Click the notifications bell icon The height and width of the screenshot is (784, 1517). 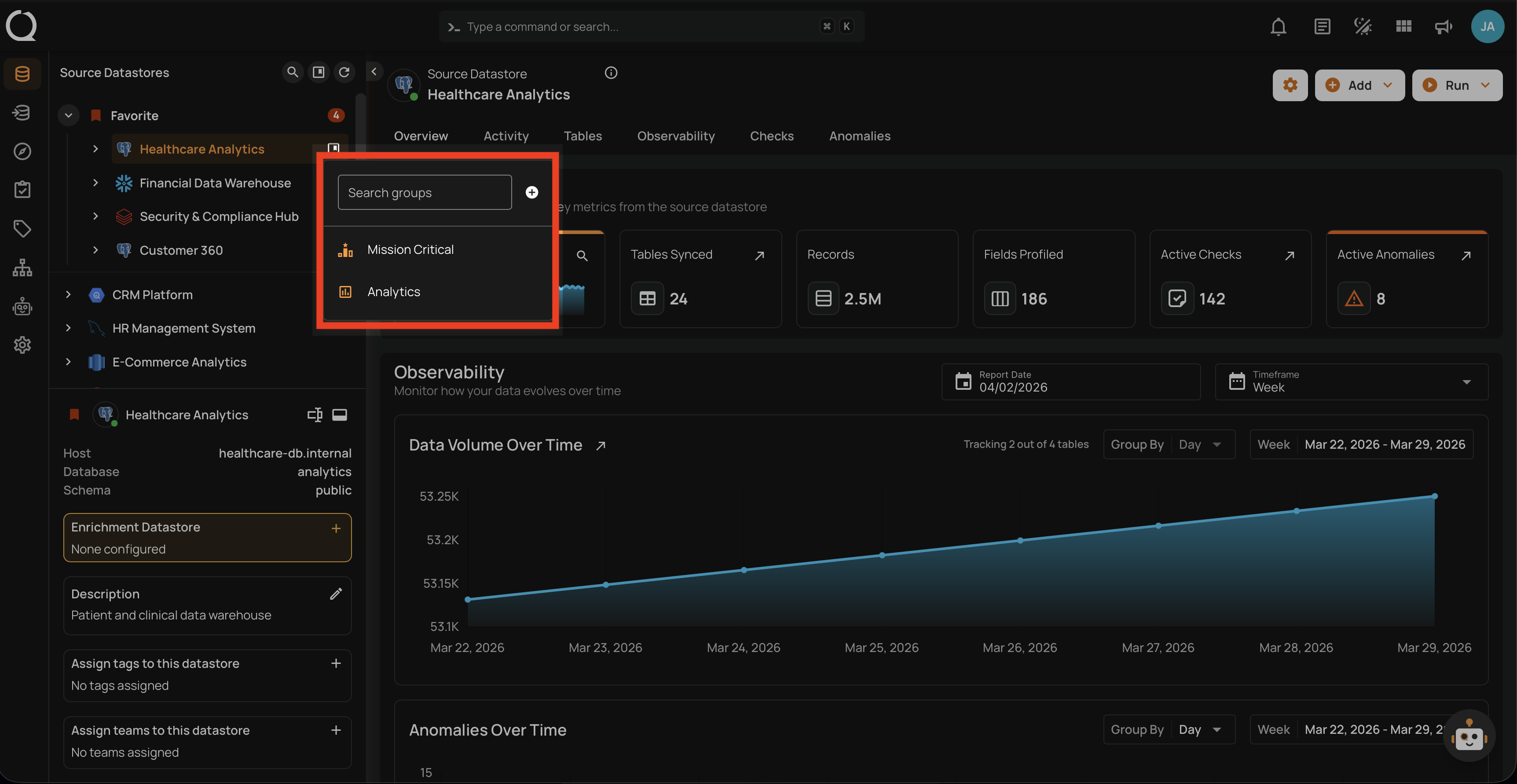pyautogui.click(x=1278, y=26)
